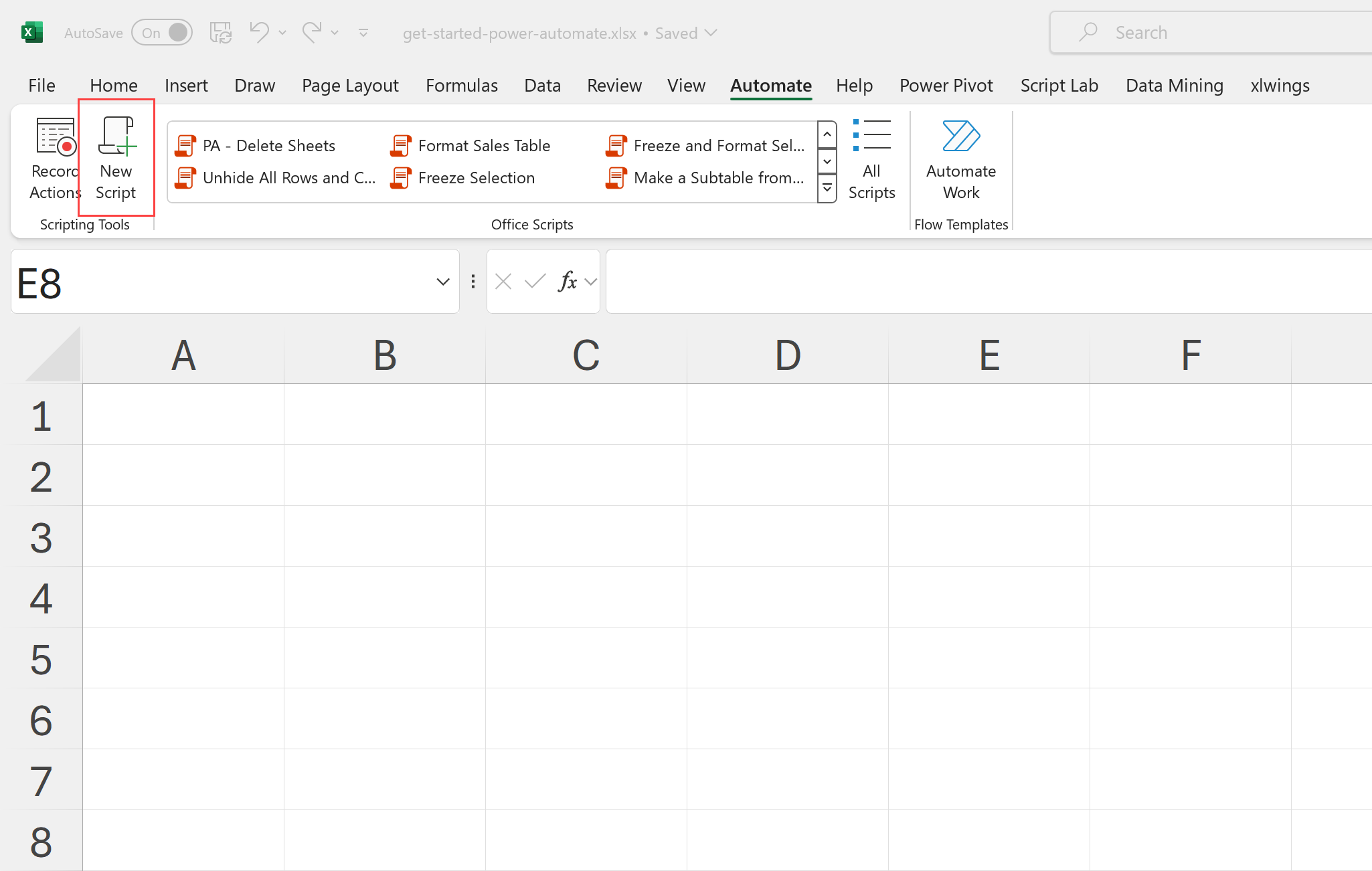This screenshot has width=1372, height=871.
Task: Switch to the Formulas tab
Action: (x=461, y=86)
